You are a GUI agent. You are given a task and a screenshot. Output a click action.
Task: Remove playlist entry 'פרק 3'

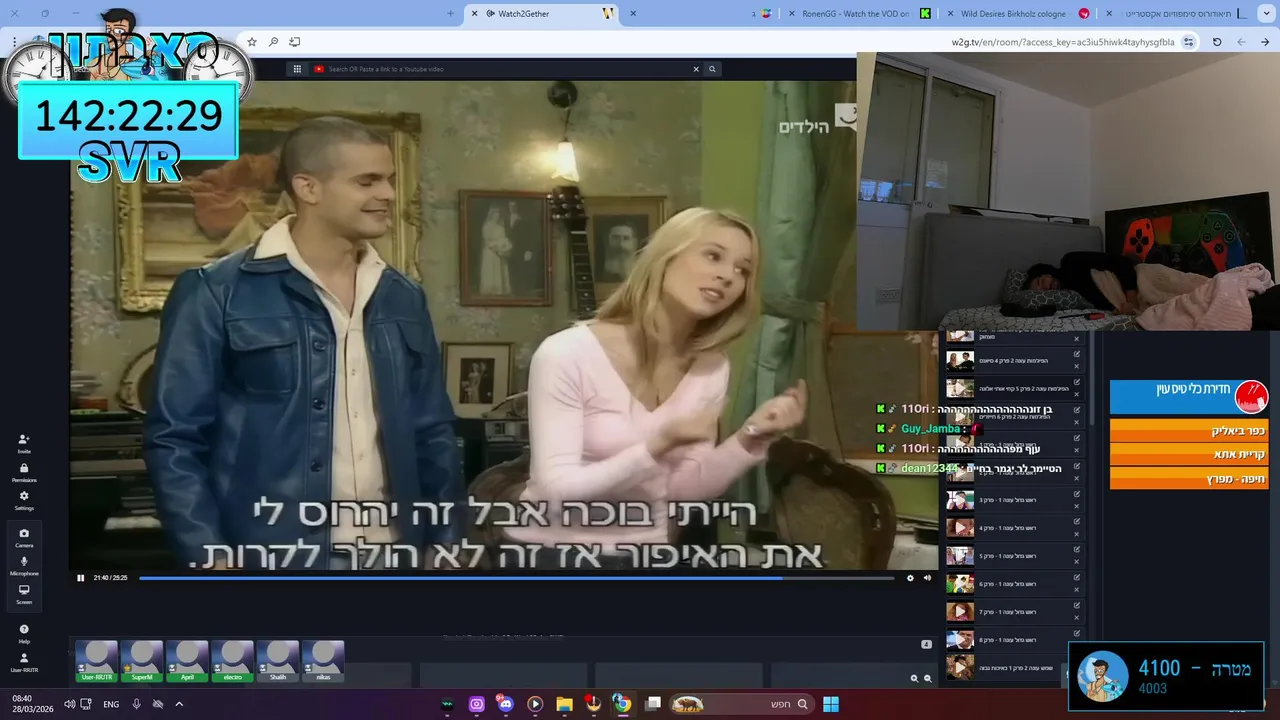click(1077, 507)
